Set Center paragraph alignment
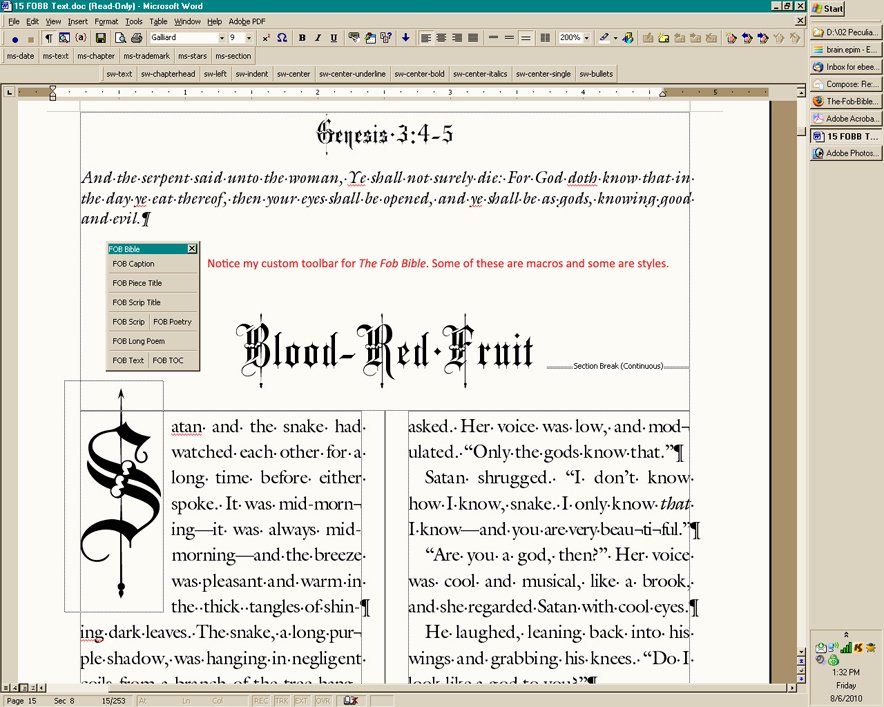The height and width of the screenshot is (707, 884). click(441, 38)
